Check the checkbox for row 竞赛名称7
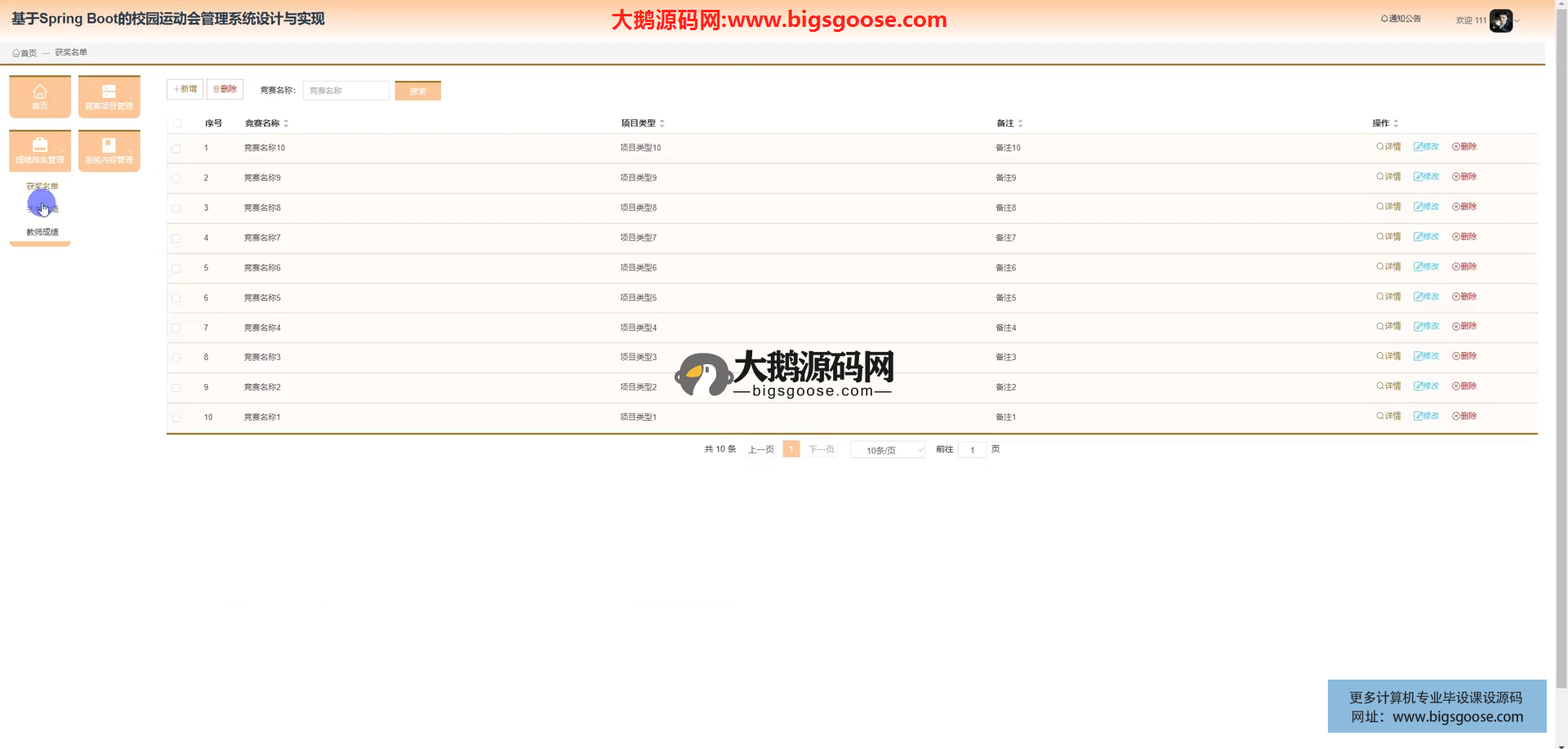Viewport: 1568px width, 749px height. pos(176,239)
